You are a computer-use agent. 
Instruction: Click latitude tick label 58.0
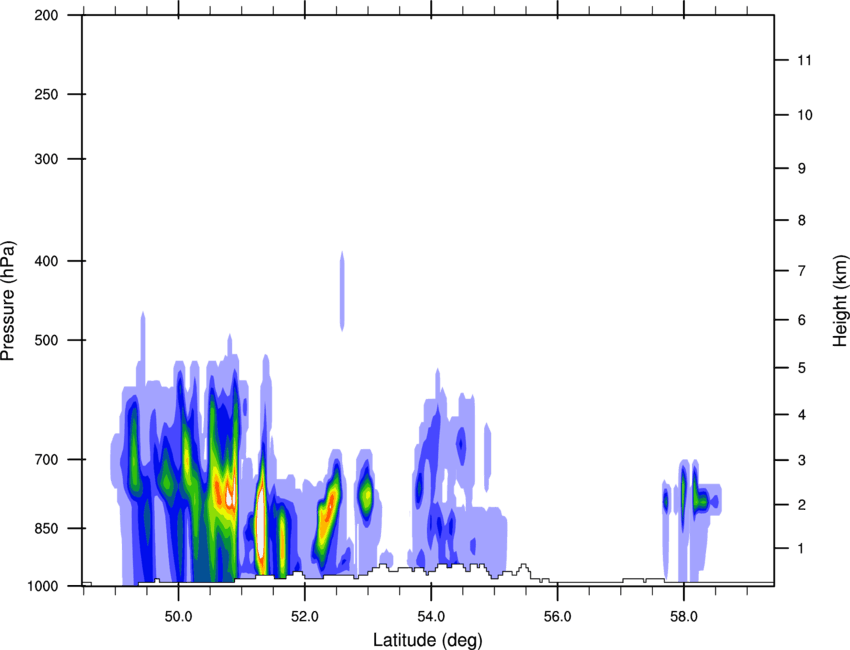(684, 617)
